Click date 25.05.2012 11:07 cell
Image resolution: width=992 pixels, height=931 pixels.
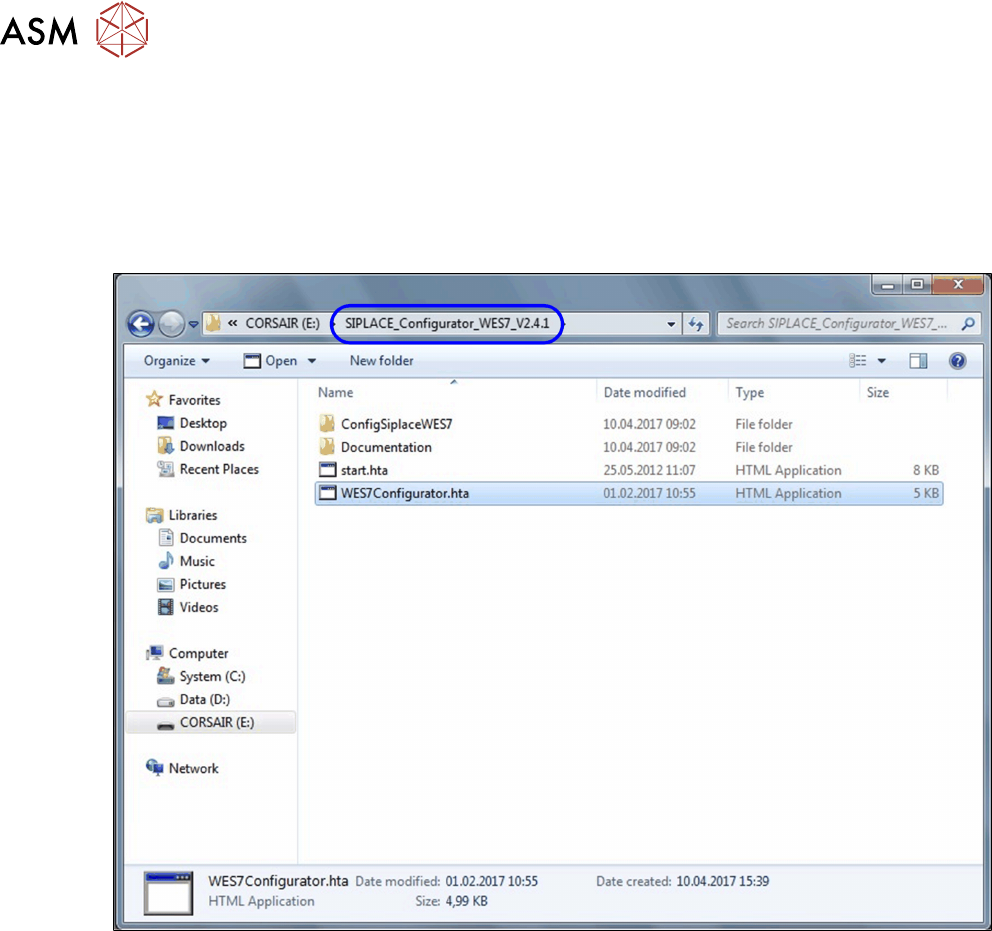649,471
